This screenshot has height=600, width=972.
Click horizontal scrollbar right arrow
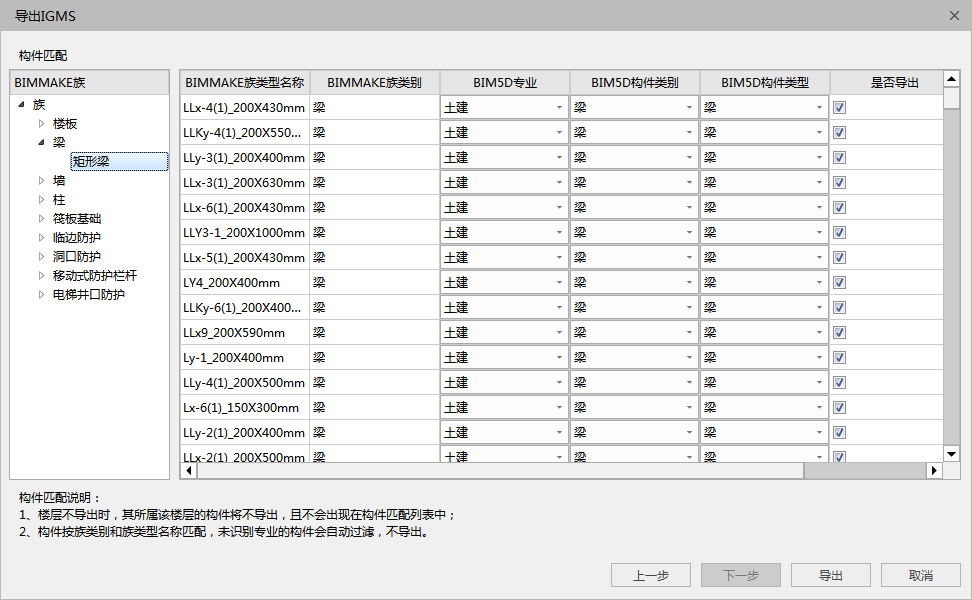coord(934,470)
